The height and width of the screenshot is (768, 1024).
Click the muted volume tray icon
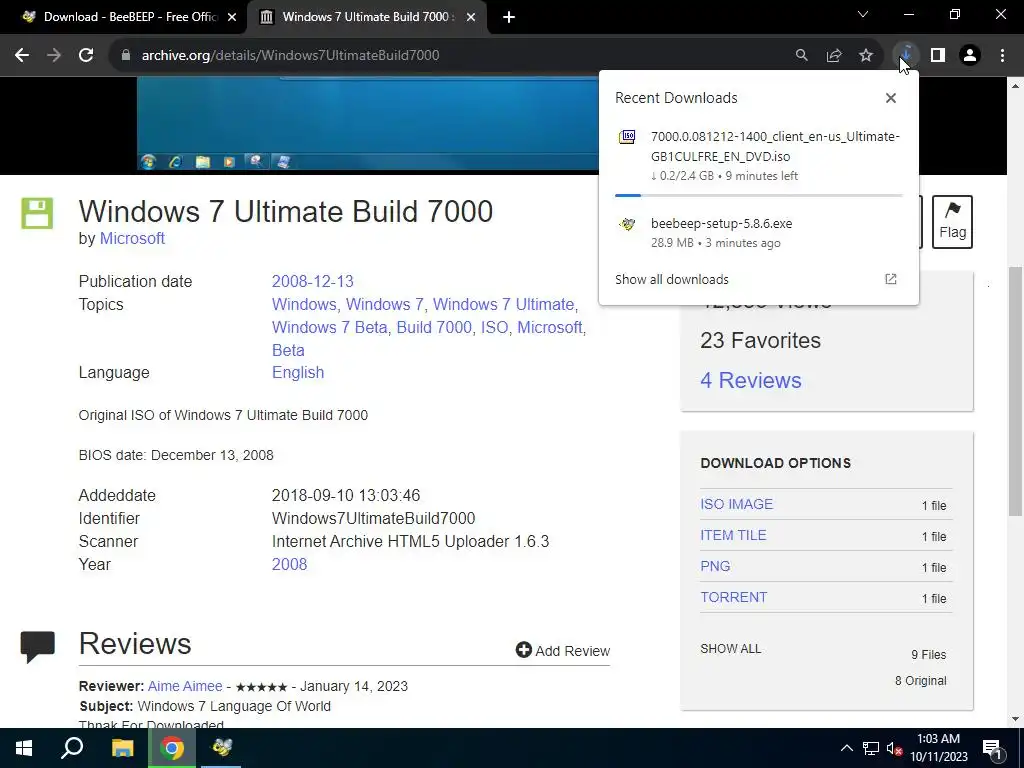click(894, 748)
